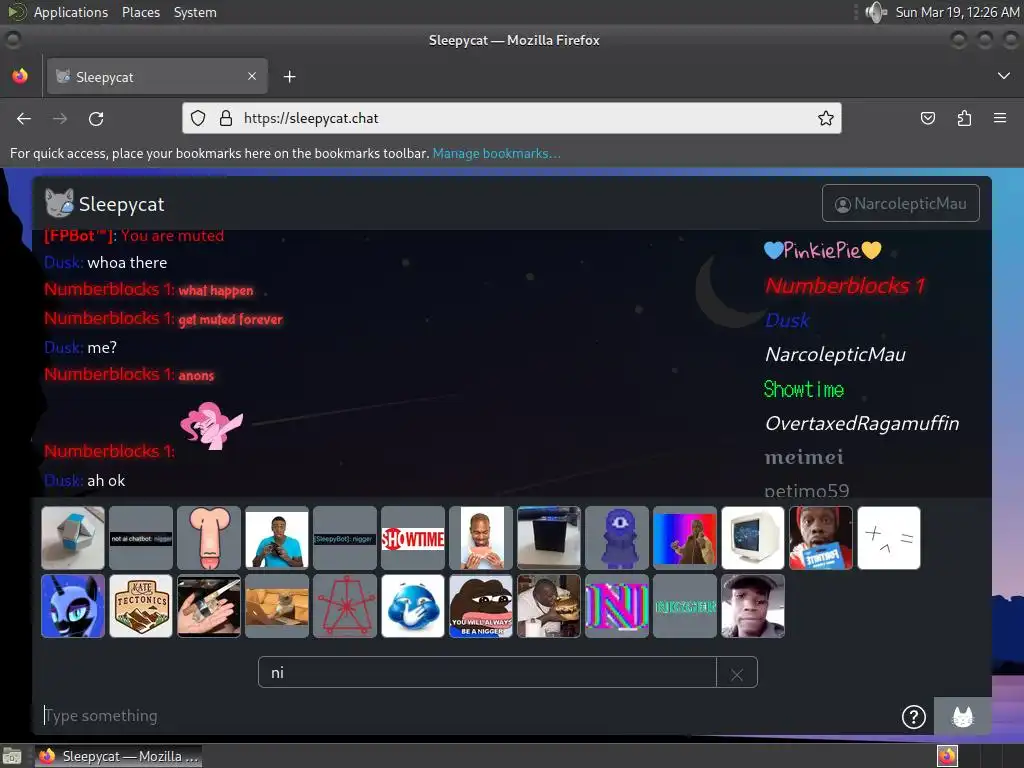Click the system volume speaker icon
Screen dimensions: 1024x768
pos(875,12)
